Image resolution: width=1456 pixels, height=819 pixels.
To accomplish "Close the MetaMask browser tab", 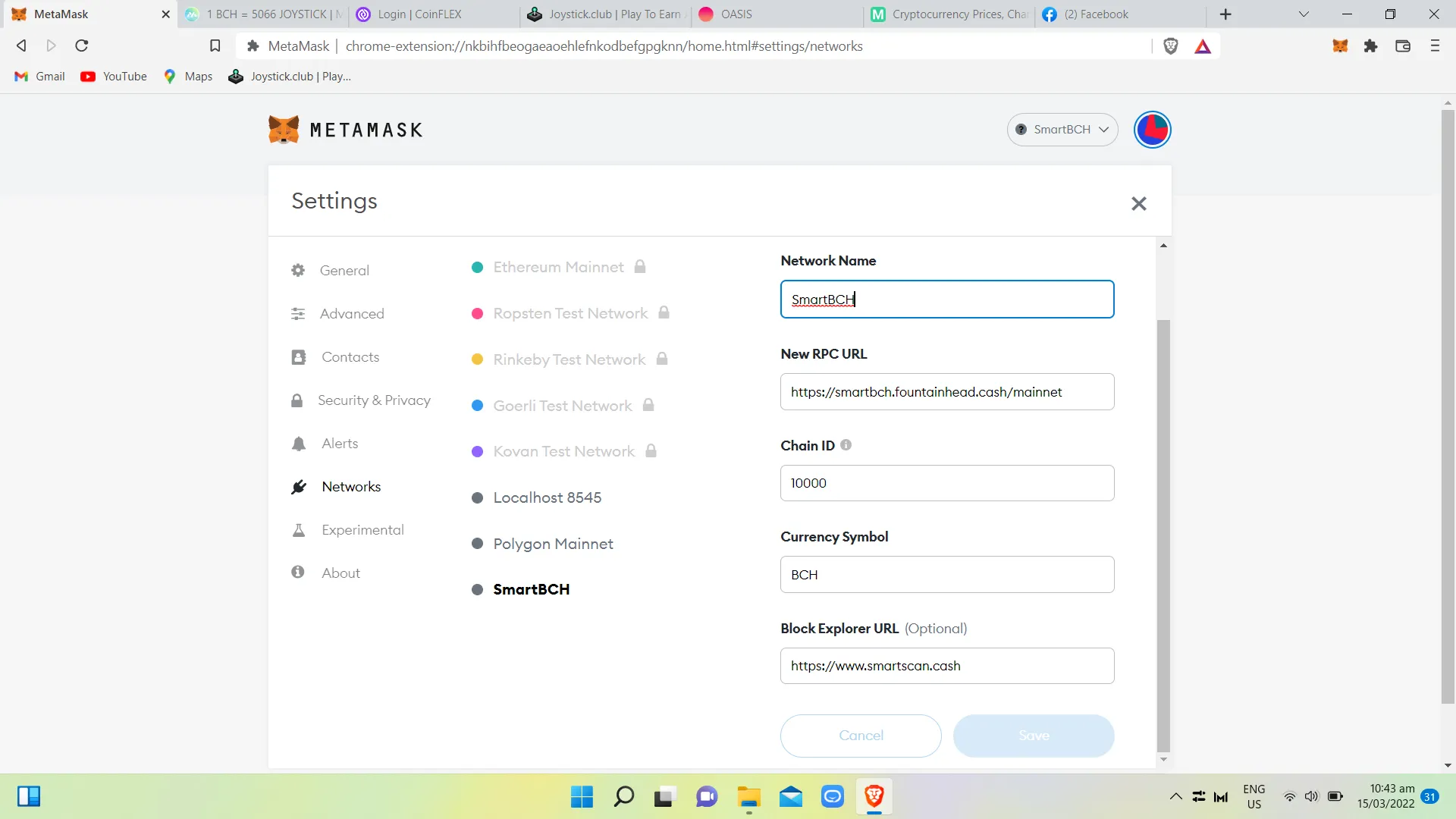I will [165, 14].
